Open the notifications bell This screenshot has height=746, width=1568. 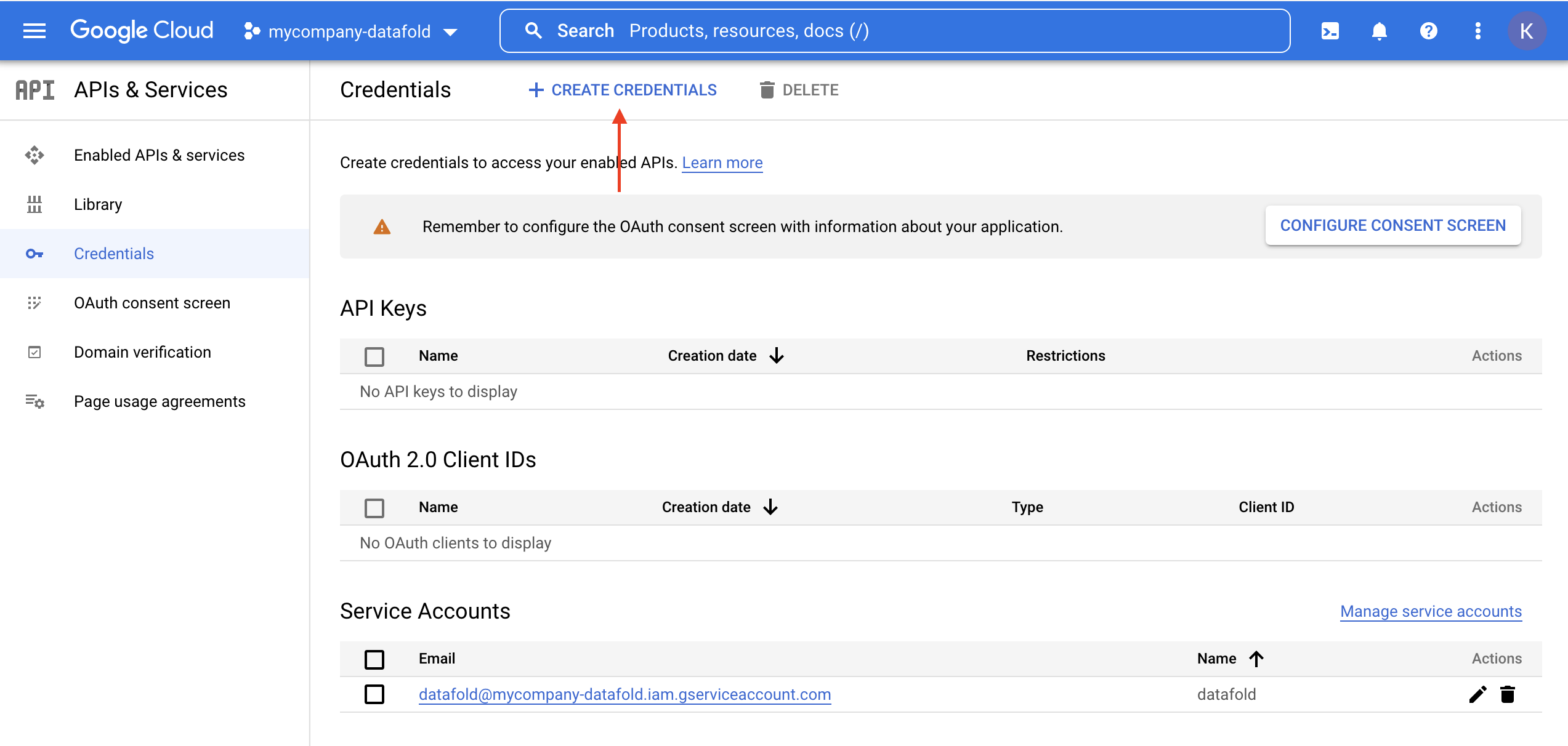[1380, 31]
